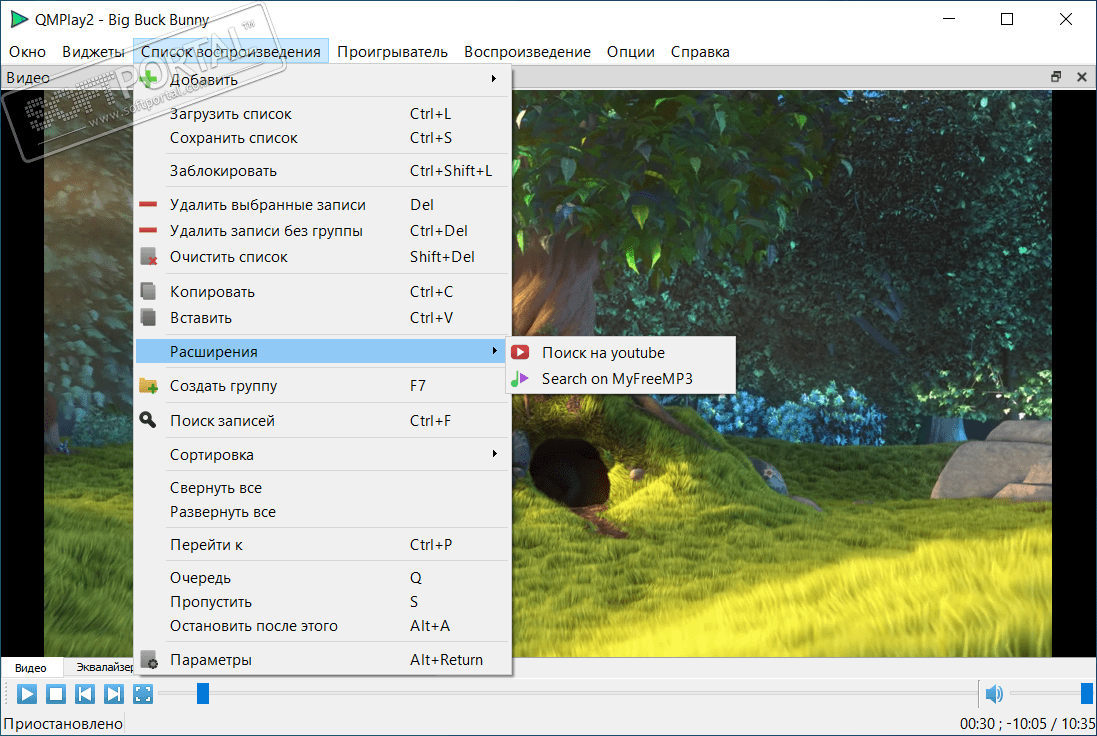1097x736 pixels.
Task: Select Удалить выбранные записи
Action: click(x=322, y=204)
